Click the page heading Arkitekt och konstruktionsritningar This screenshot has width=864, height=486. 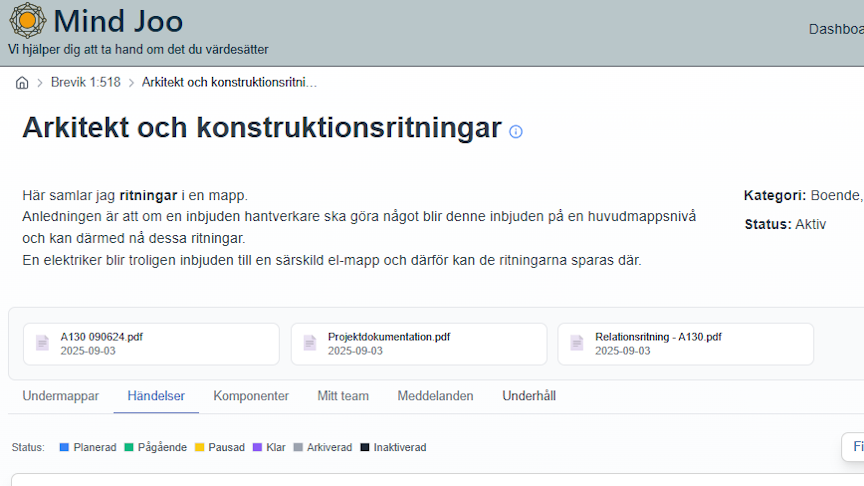click(262, 128)
